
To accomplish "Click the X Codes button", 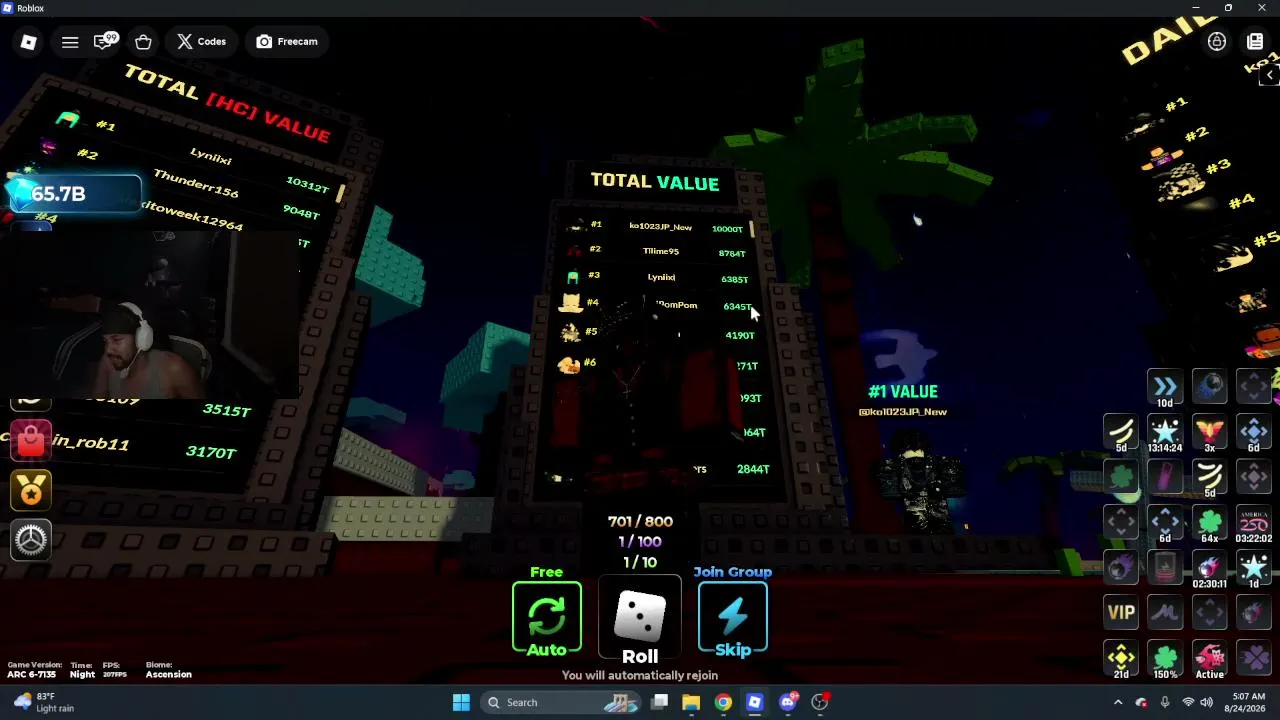I will tap(201, 42).
